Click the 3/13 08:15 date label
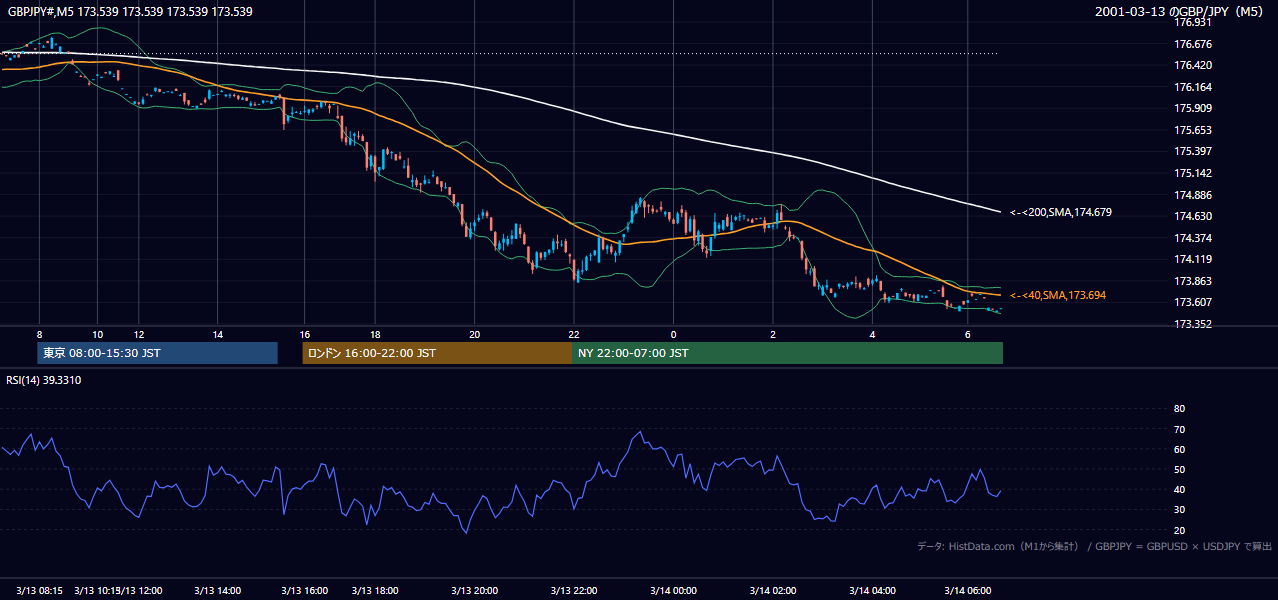This screenshot has width=1278, height=600. pos(39,590)
